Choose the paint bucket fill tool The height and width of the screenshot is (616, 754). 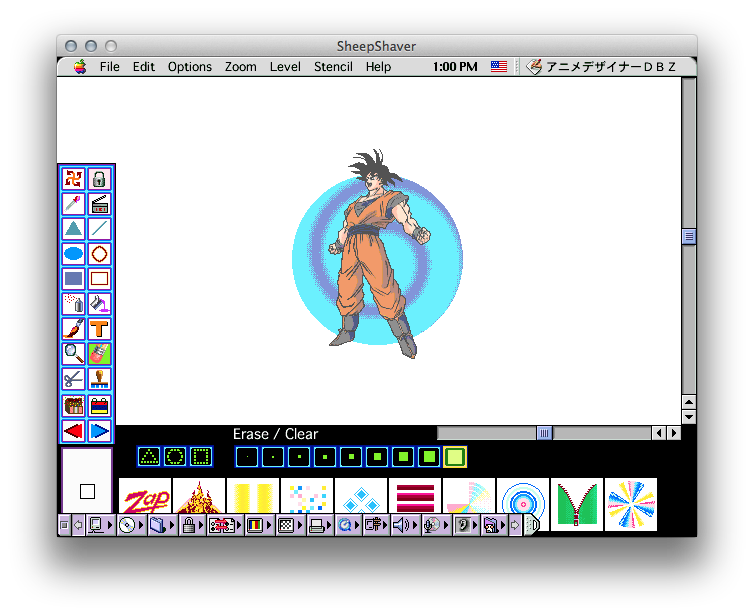click(x=99, y=303)
